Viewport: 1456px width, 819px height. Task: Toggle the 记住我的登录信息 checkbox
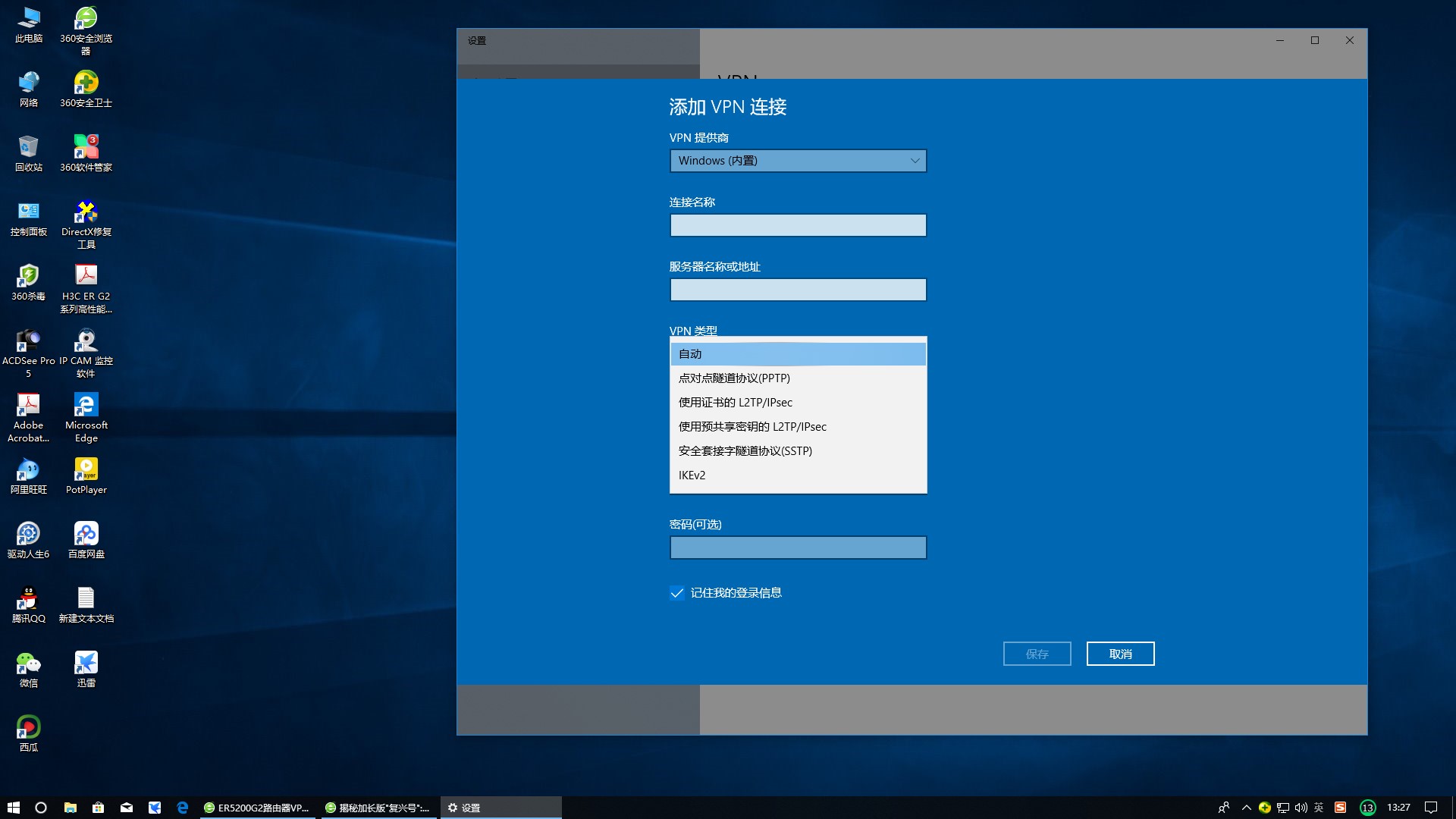click(677, 593)
